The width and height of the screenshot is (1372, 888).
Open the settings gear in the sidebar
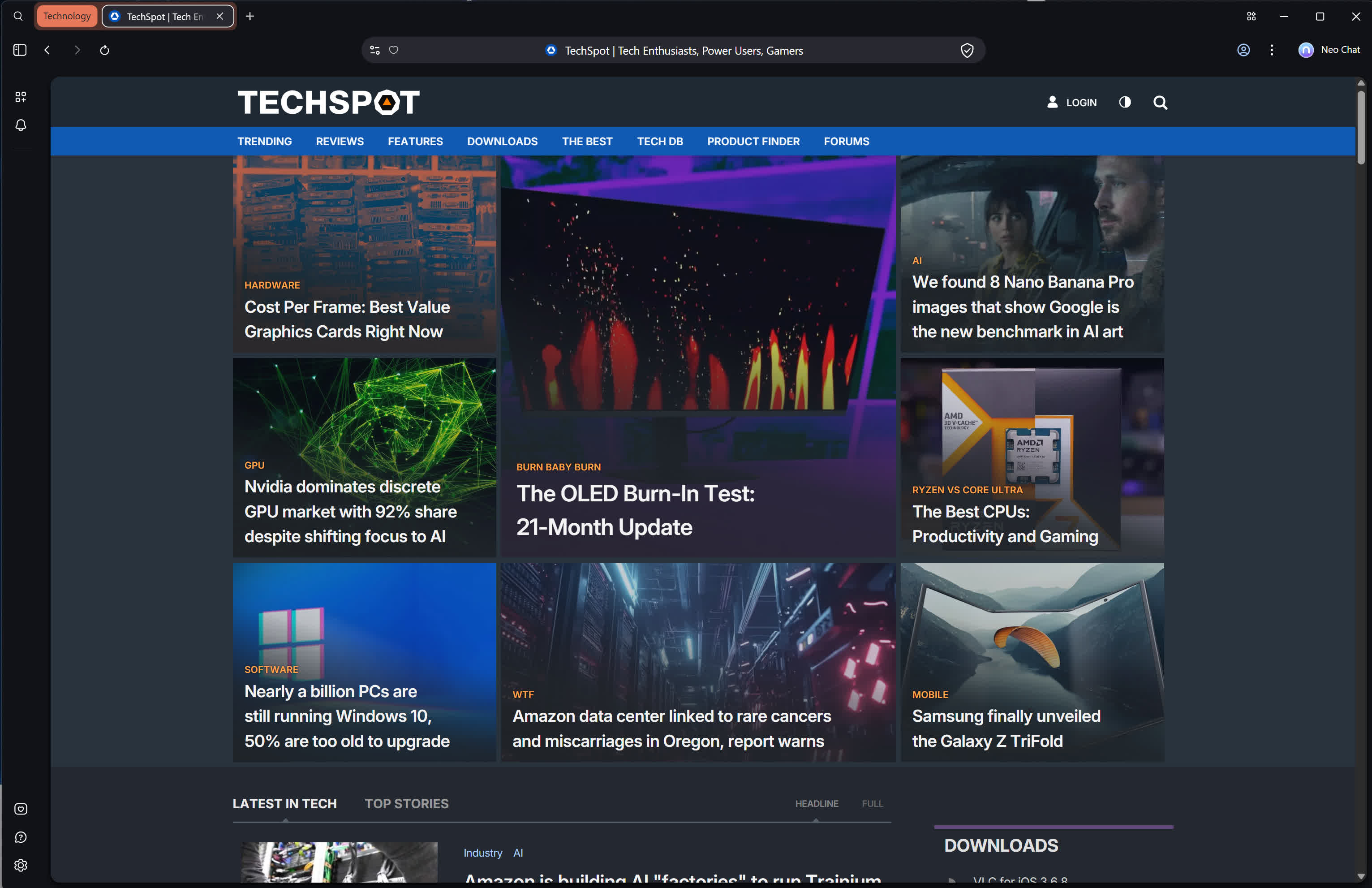pos(22,865)
